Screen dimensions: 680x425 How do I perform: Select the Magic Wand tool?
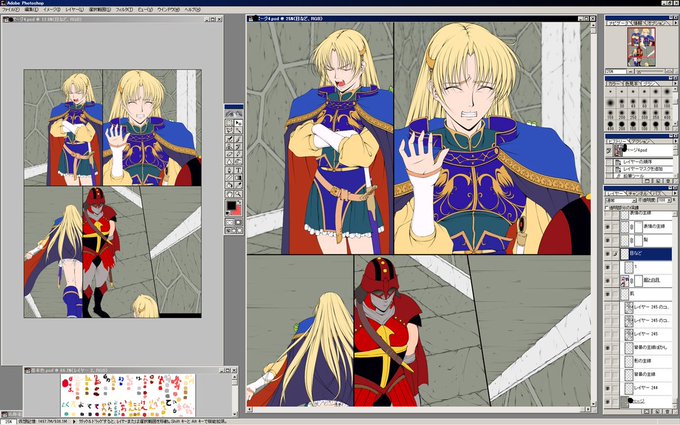[238, 130]
